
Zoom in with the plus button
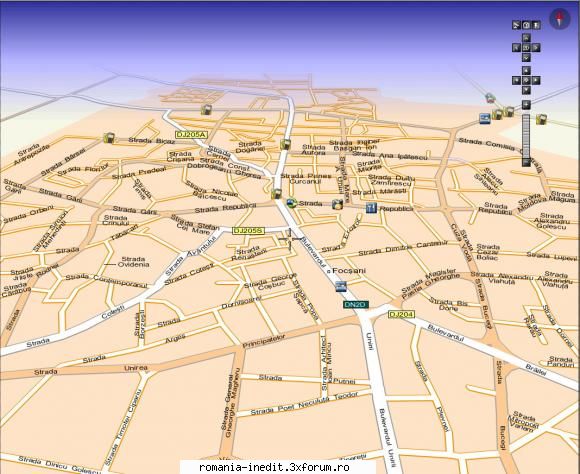tap(526, 105)
